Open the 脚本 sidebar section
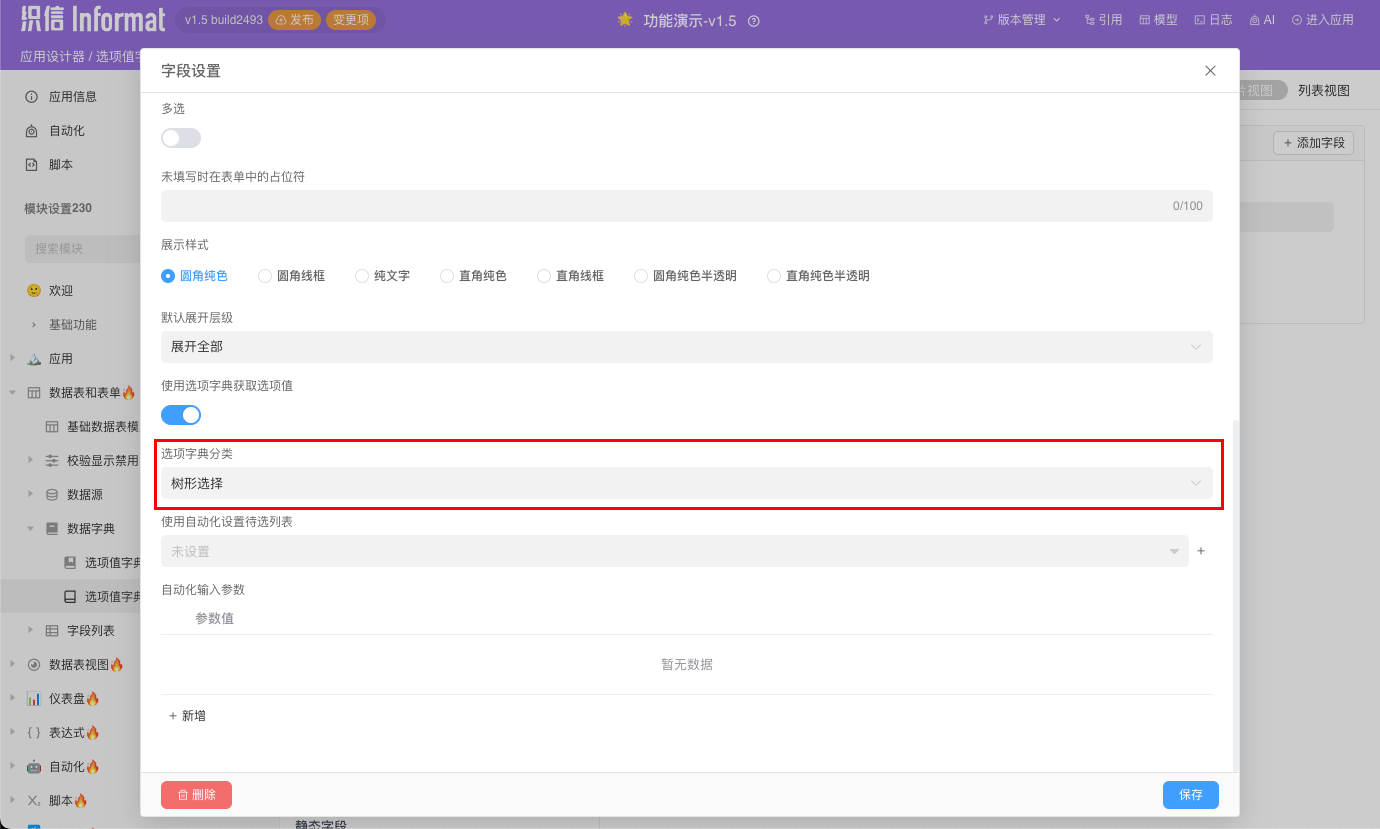Image resolution: width=1380 pixels, height=829 pixels. pyautogui.click(x=60, y=164)
